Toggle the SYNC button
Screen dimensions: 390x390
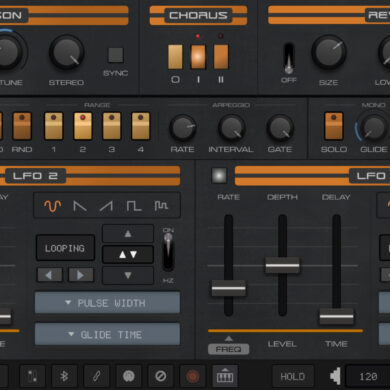click(116, 55)
